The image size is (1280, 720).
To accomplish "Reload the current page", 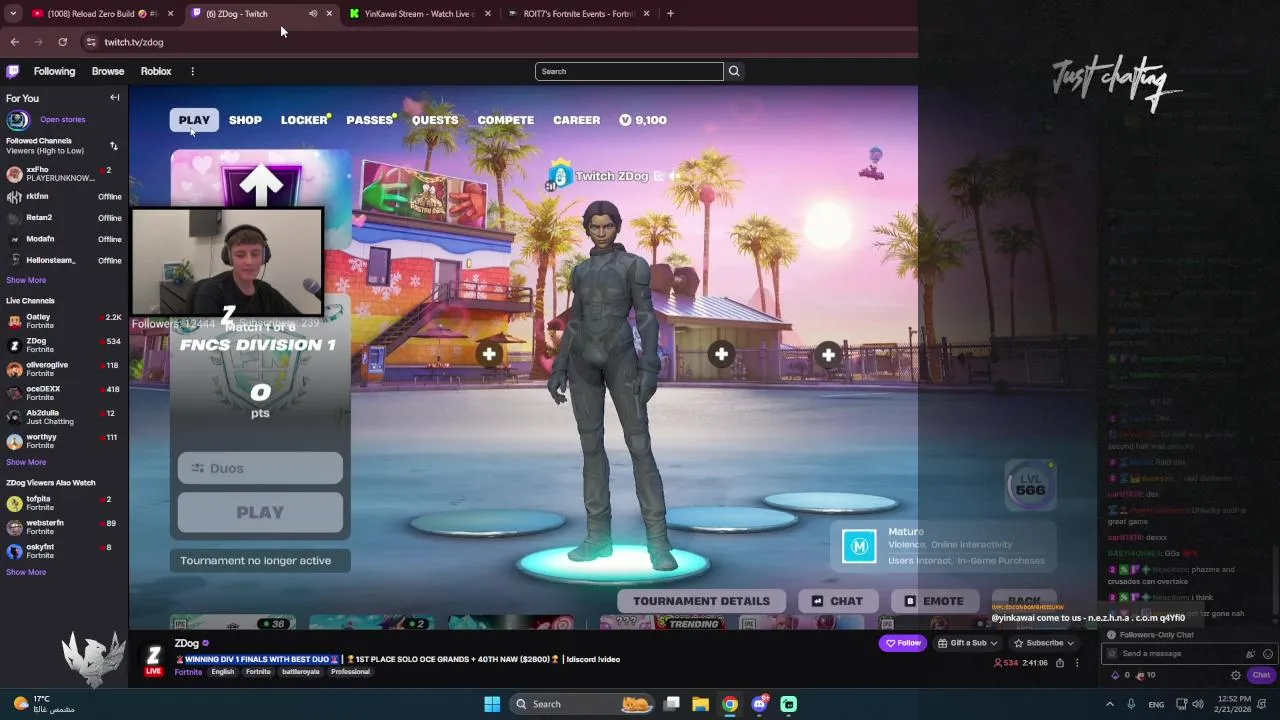I will 62,42.
